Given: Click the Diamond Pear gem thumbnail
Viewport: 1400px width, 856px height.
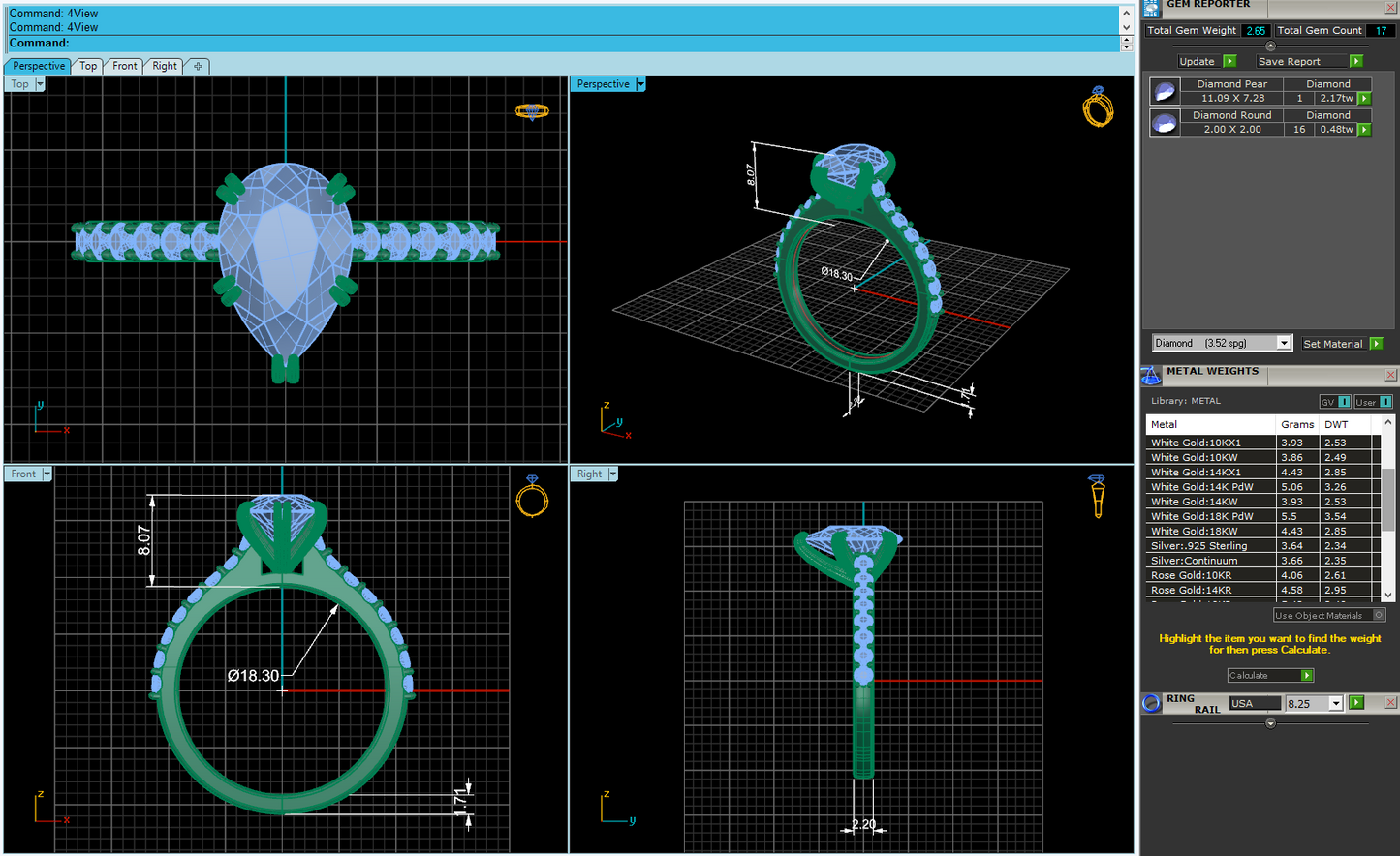Looking at the screenshot, I should [x=1165, y=92].
